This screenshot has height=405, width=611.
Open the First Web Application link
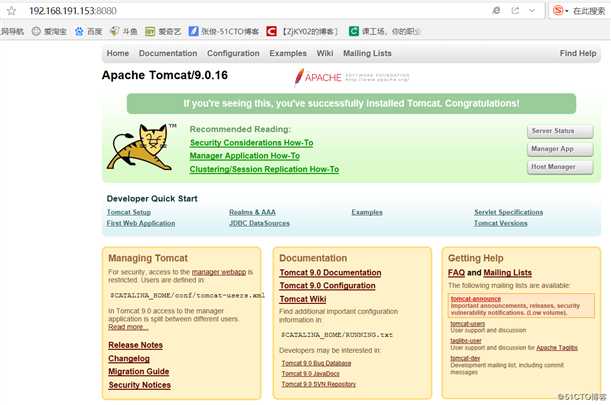[141, 223]
